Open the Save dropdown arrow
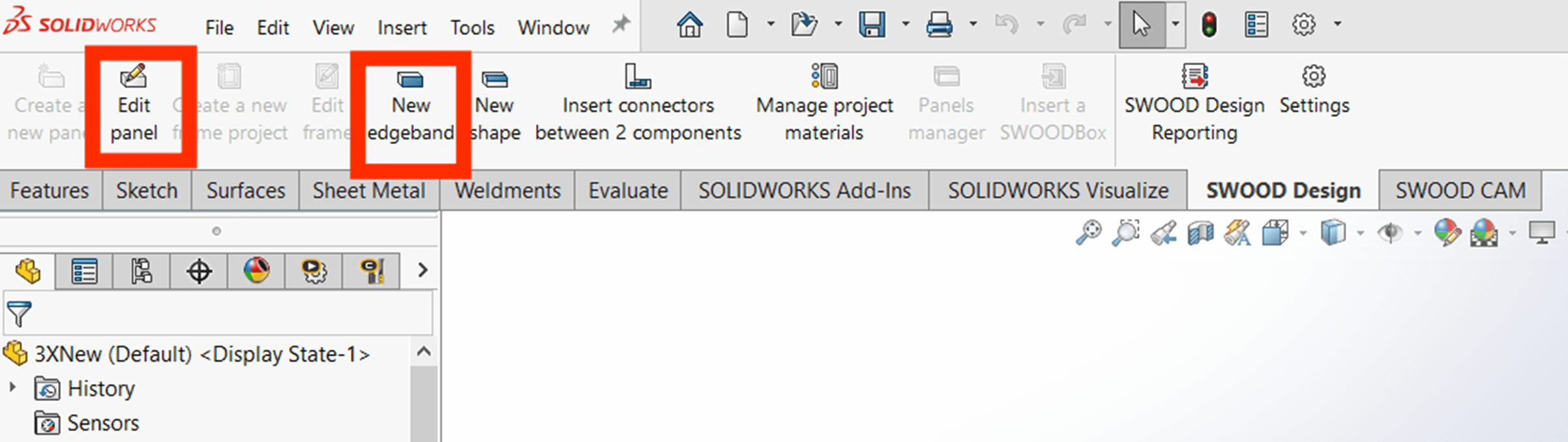 click(906, 24)
